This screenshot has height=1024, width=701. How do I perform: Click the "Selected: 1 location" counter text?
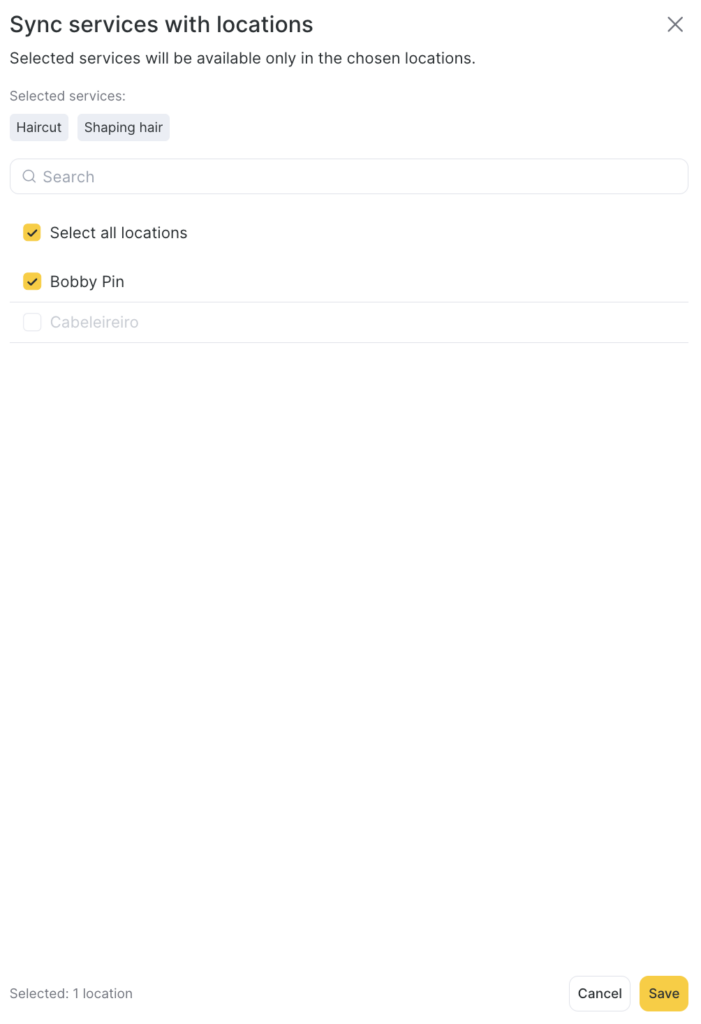tap(71, 993)
